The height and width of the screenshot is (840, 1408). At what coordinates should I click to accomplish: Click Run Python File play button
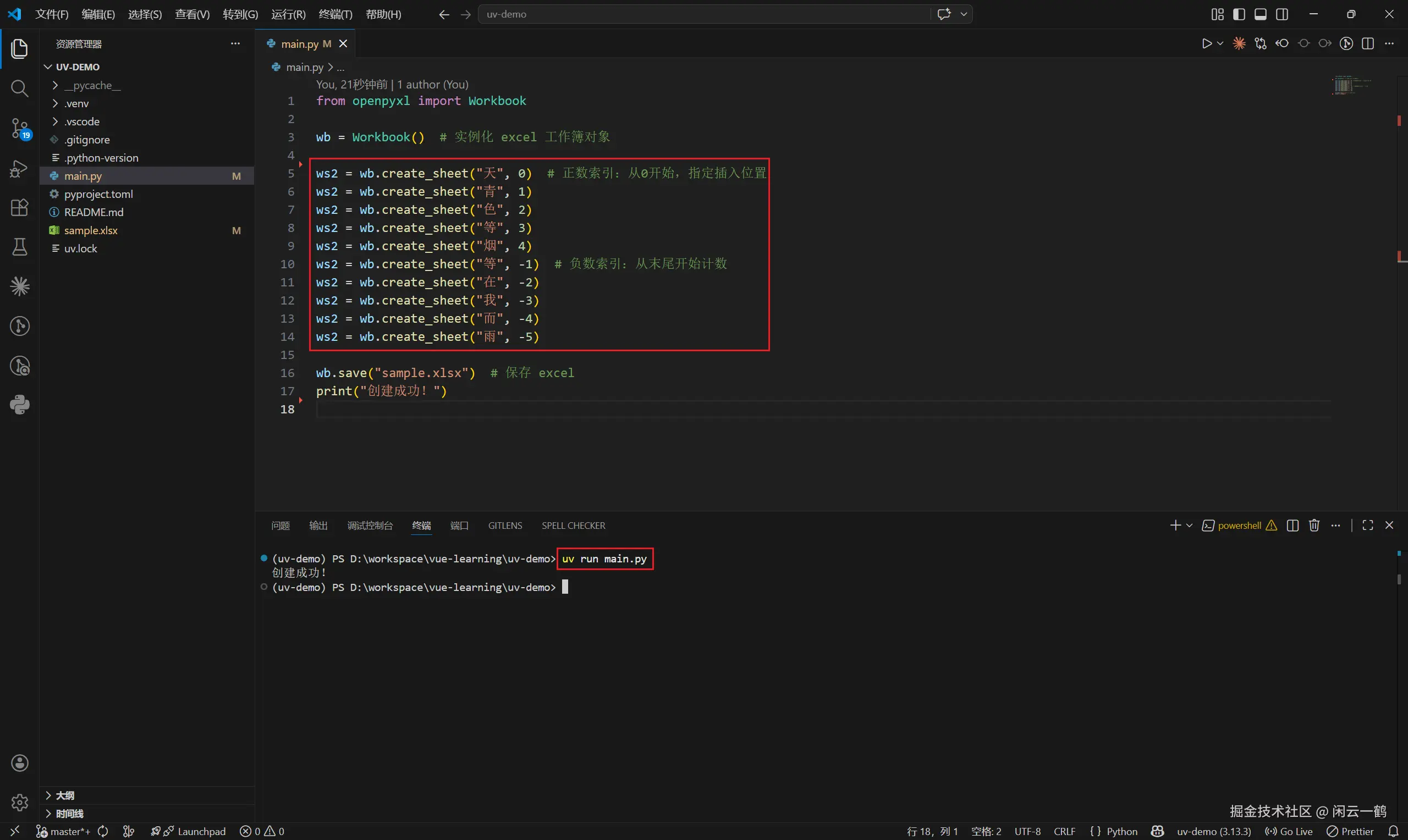pos(1207,43)
